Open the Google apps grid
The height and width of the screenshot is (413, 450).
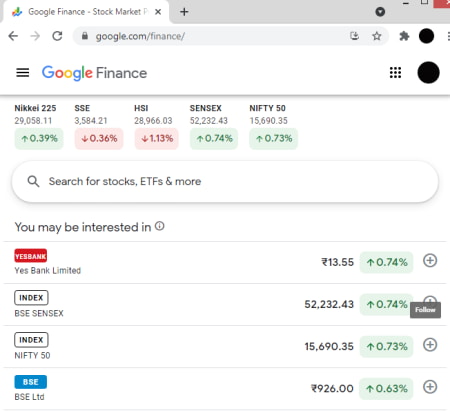coord(395,72)
